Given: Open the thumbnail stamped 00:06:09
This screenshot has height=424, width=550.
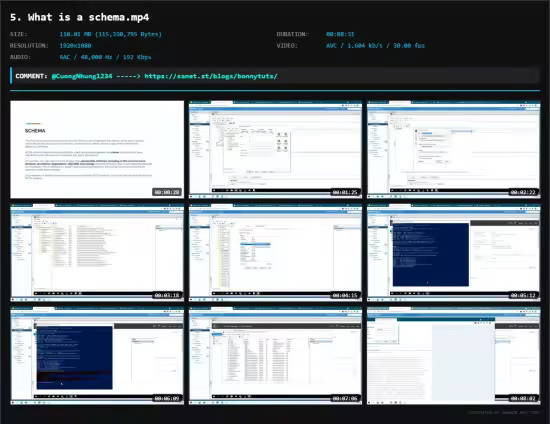Looking at the screenshot, I should pos(97,356).
